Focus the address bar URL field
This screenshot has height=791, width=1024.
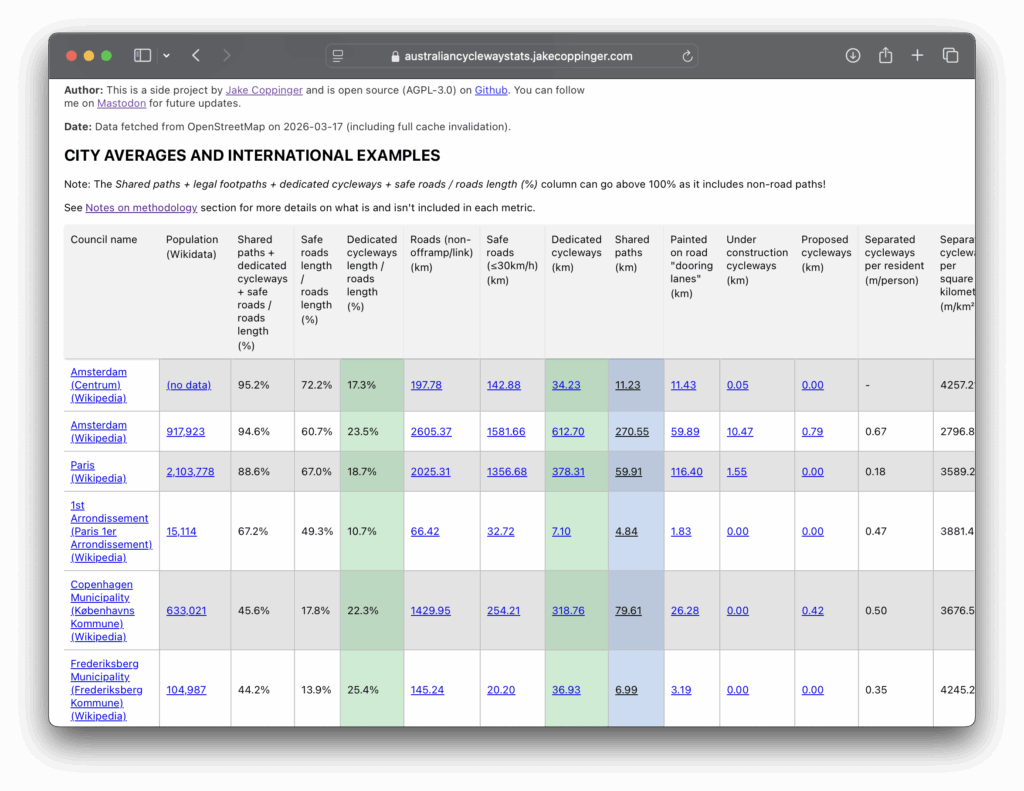(510, 56)
